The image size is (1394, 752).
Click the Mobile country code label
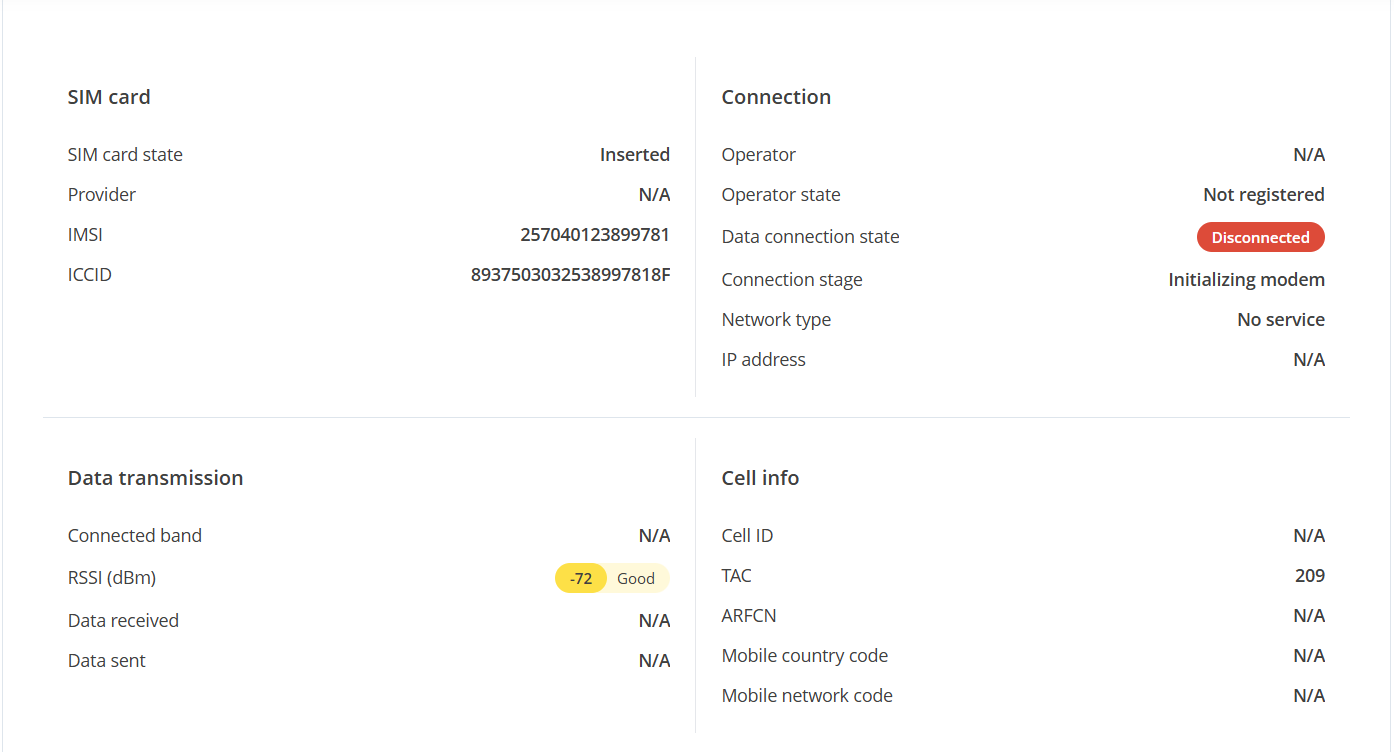click(x=804, y=656)
